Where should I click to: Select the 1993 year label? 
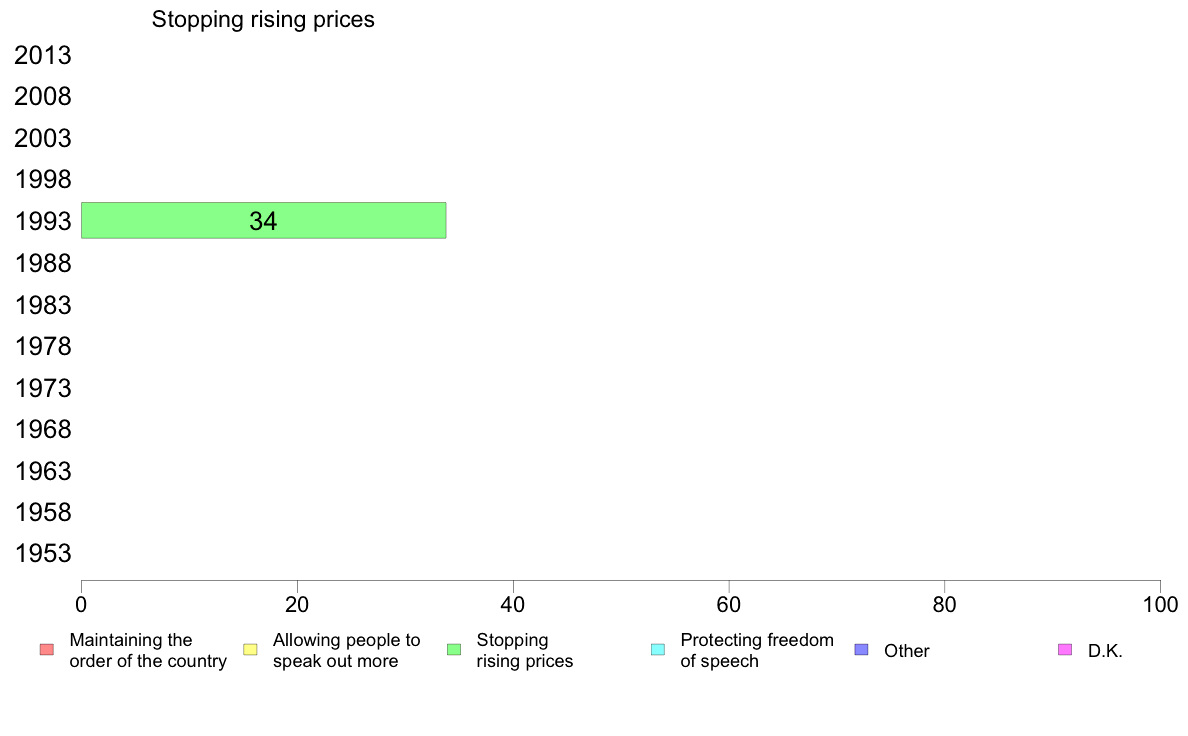click(43, 221)
